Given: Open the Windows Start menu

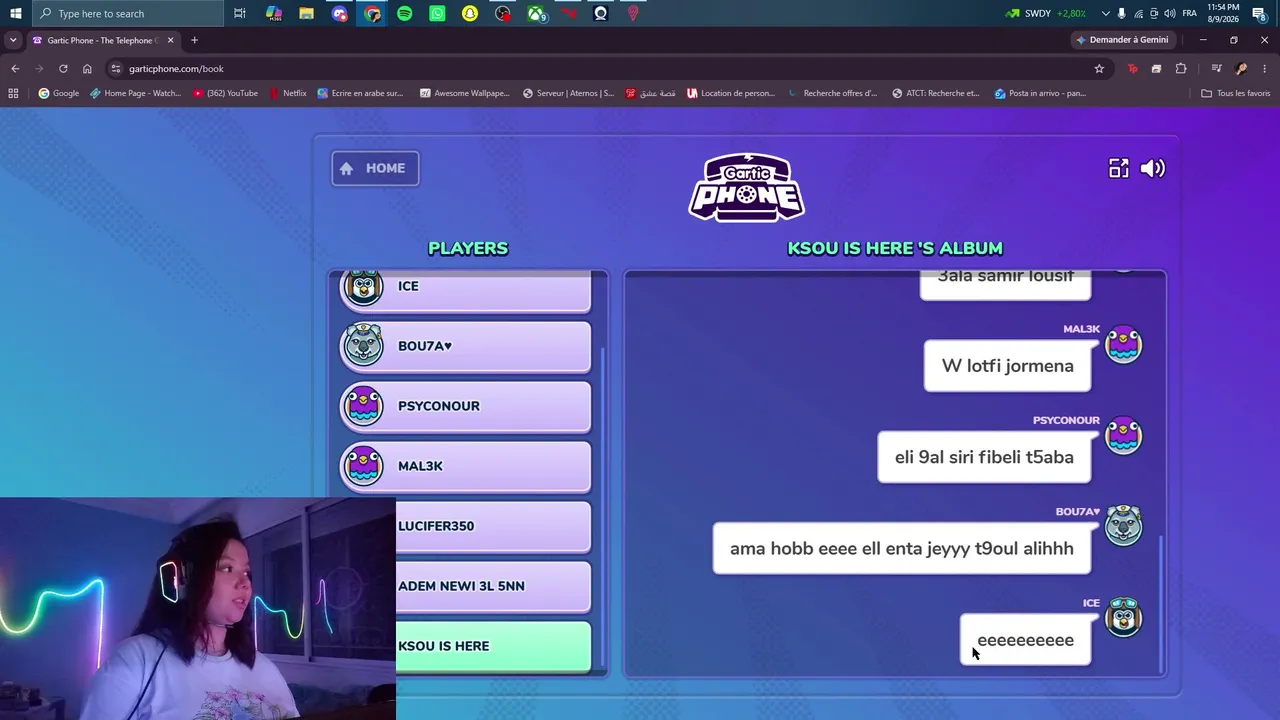Looking at the screenshot, I should click(15, 13).
